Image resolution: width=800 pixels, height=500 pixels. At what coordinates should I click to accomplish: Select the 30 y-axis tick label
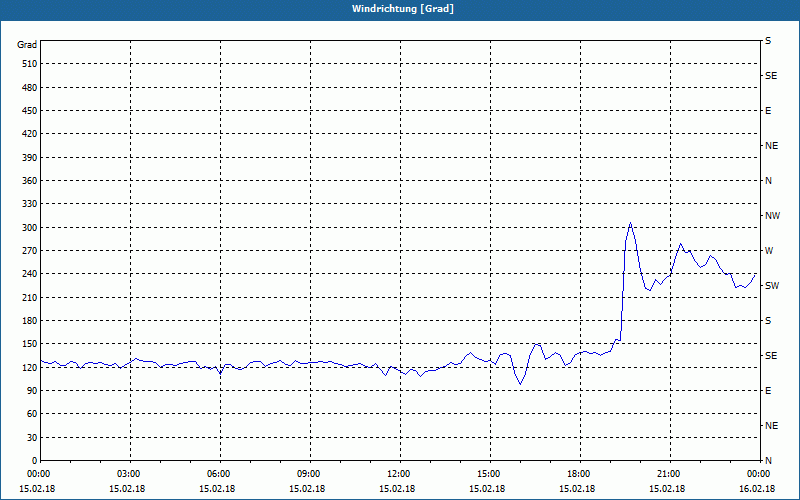pos(32,437)
